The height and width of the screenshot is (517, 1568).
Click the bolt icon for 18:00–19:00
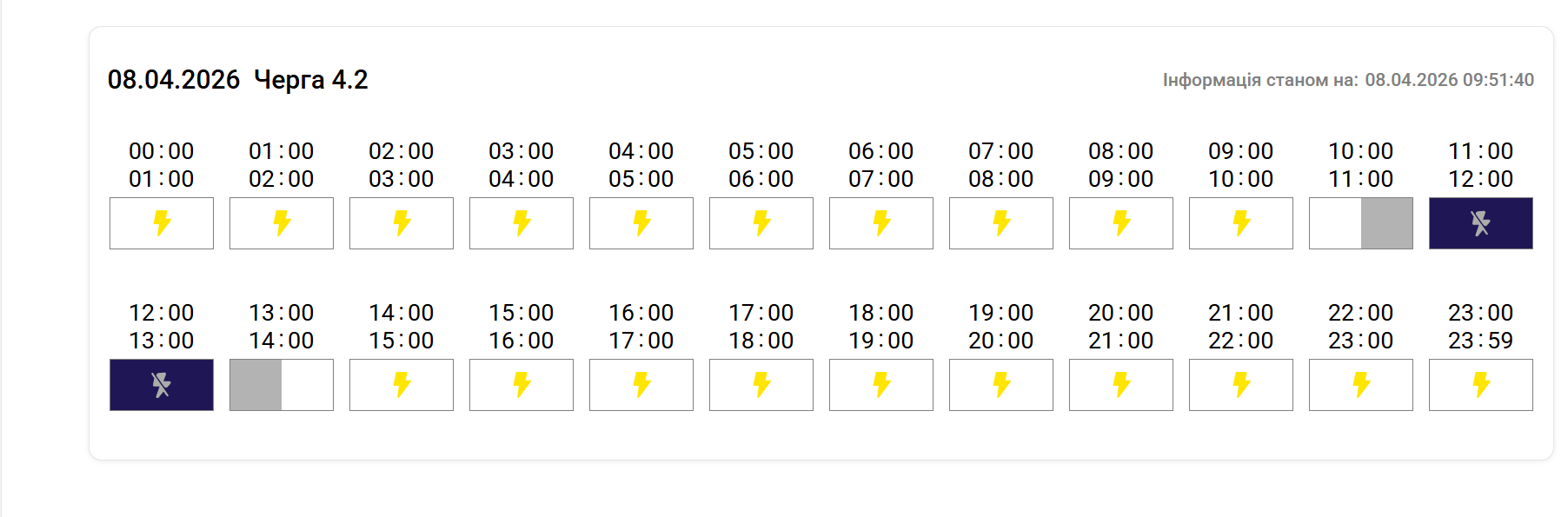click(x=881, y=385)
